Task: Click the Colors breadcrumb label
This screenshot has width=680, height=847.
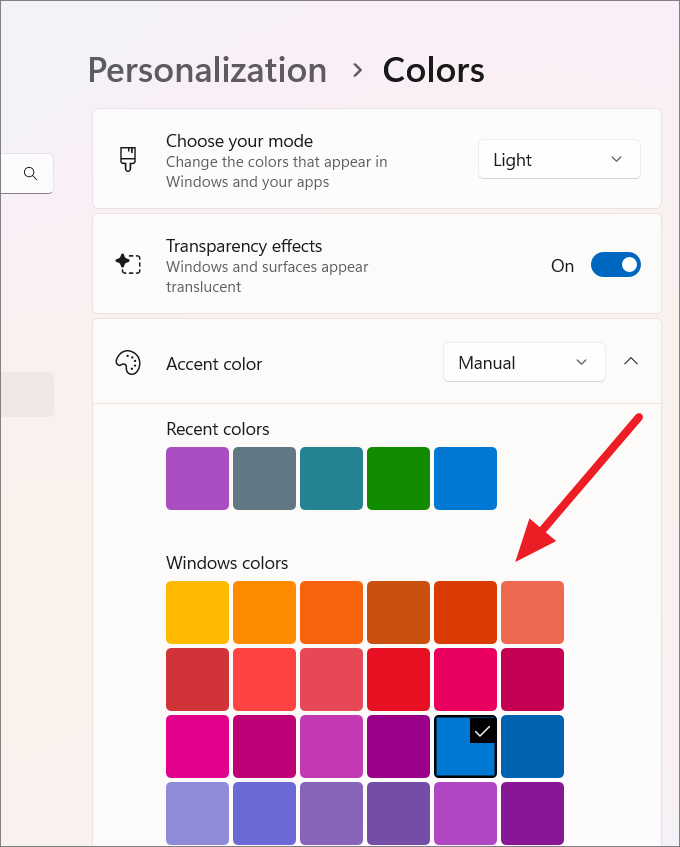Action: tap(433, 70)
